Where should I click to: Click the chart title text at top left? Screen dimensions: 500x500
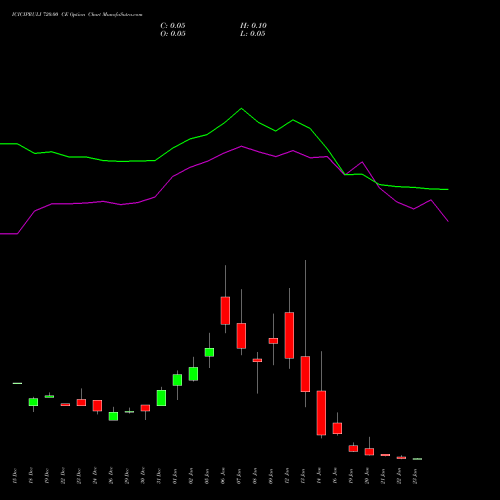(x=77, y=15)
